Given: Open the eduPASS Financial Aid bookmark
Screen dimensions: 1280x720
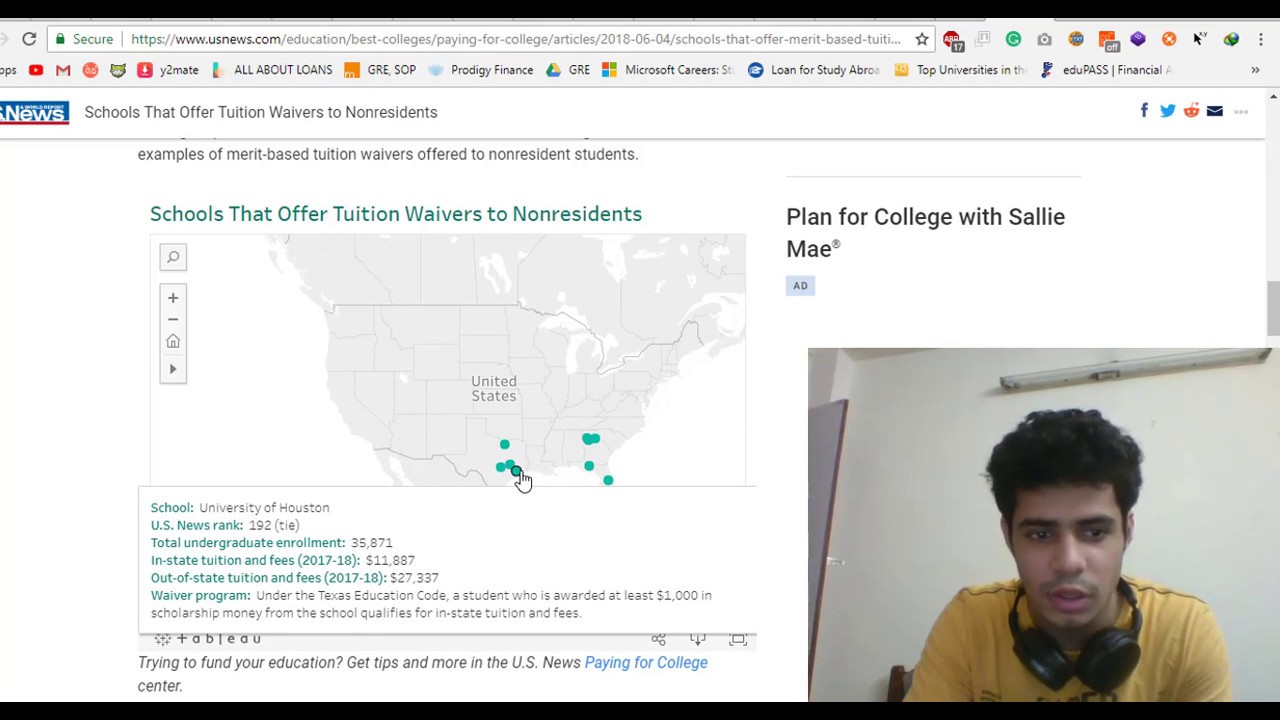Looking at the screenshot, I should point(1105,70).
